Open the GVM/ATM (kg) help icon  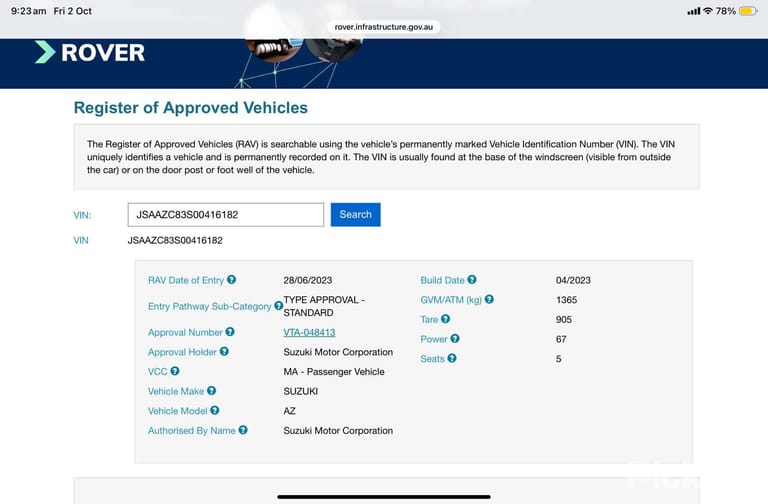tap(489, 299)
